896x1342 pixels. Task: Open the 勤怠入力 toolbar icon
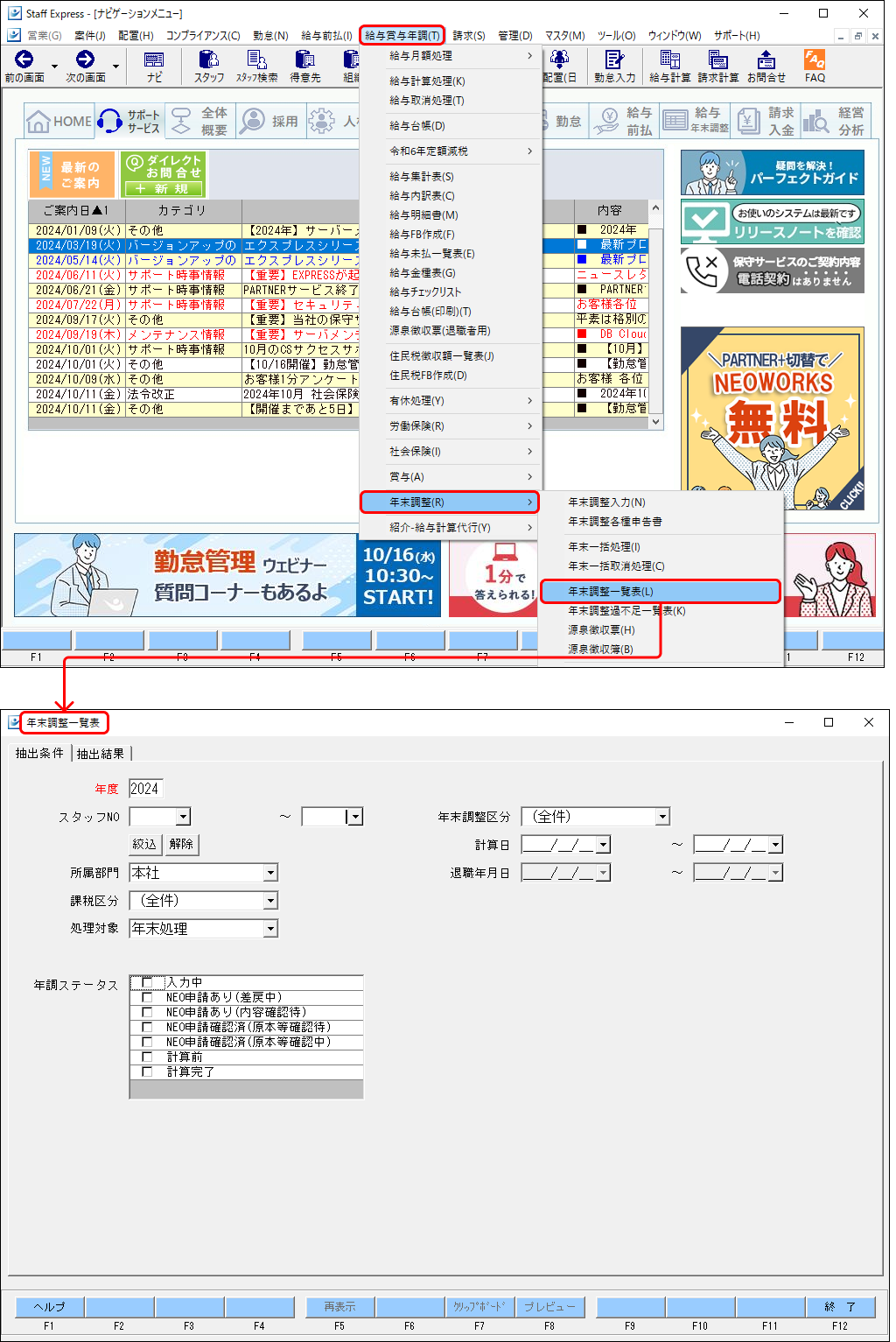click(x=614, y=66)
